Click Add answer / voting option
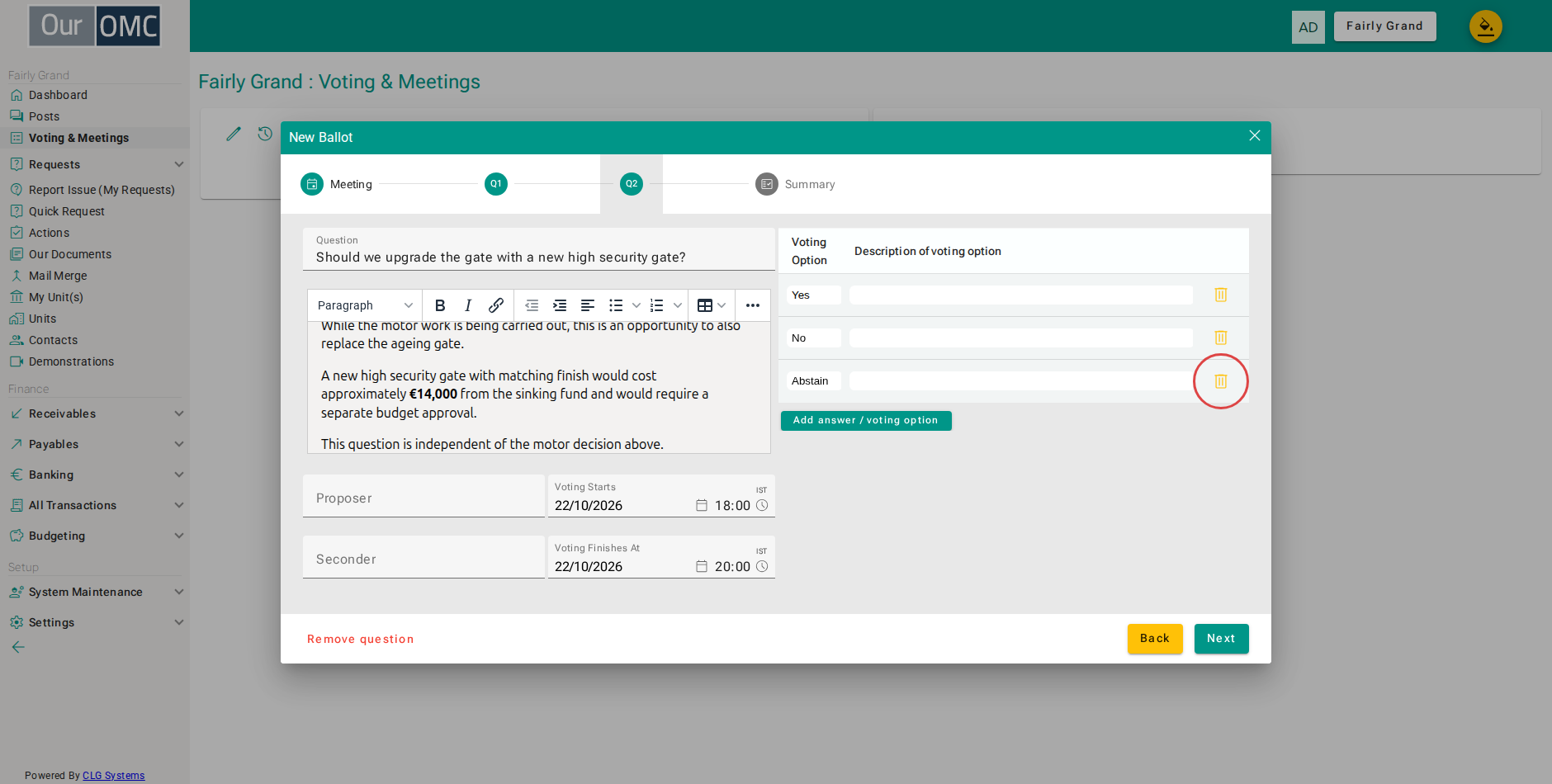Image resolution: width=1552 pixels, height=784 pixels. [866, 421]
